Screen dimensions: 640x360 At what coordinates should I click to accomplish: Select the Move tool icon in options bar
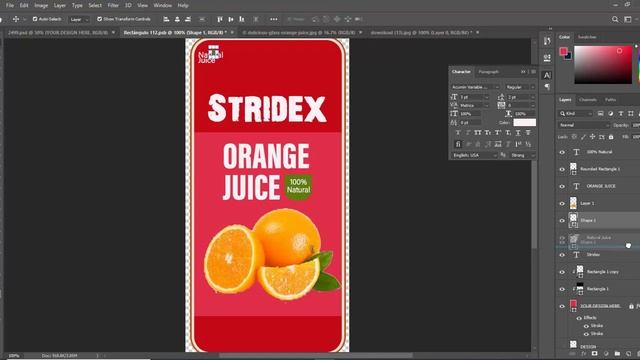point(16,19)
